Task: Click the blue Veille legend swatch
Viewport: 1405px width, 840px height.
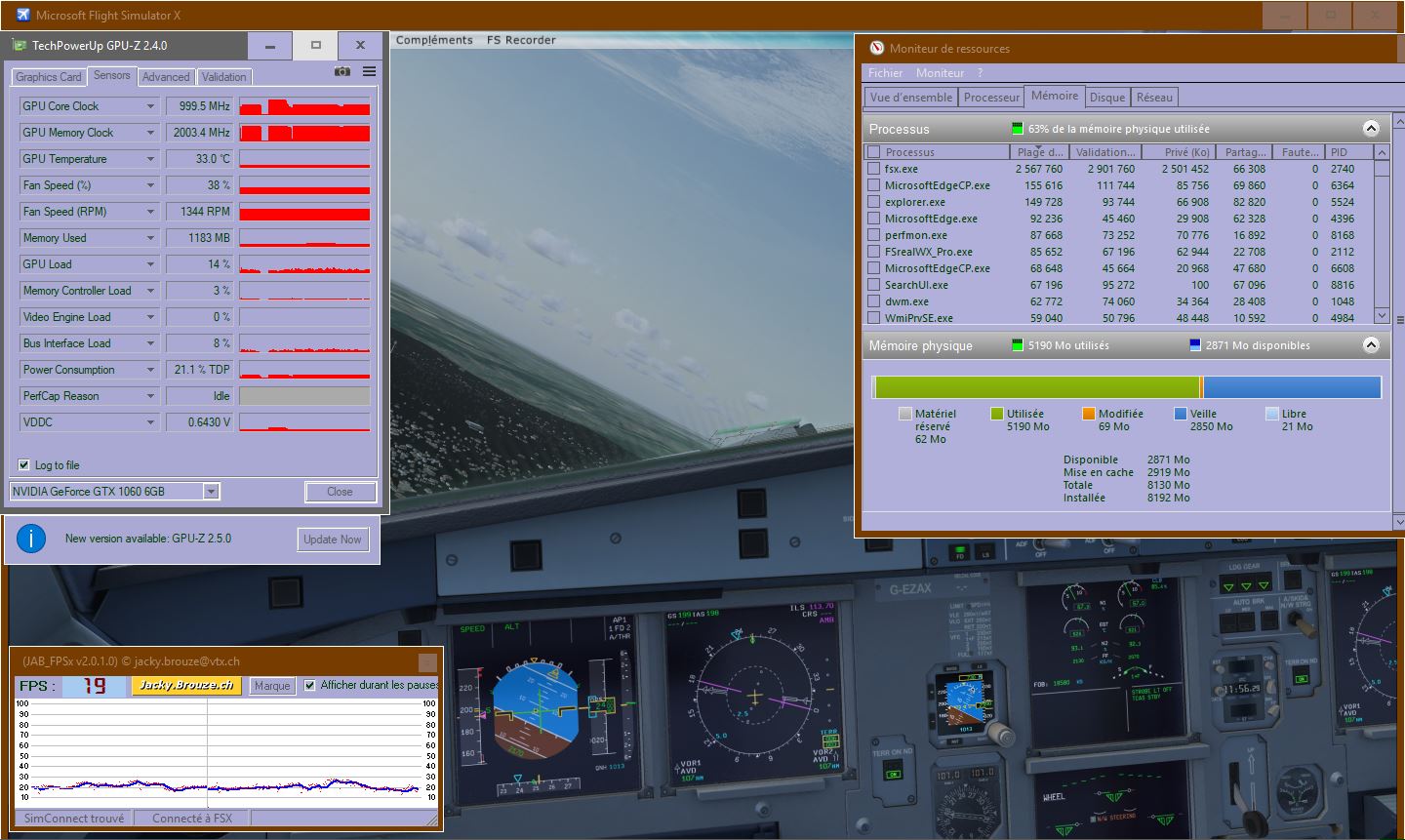Action: pyautogui.click(x=1181, y=414)
